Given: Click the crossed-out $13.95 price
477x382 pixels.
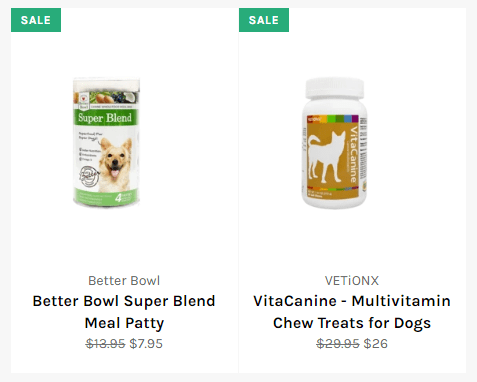Looking at the screenshot, I should [105, 344].
